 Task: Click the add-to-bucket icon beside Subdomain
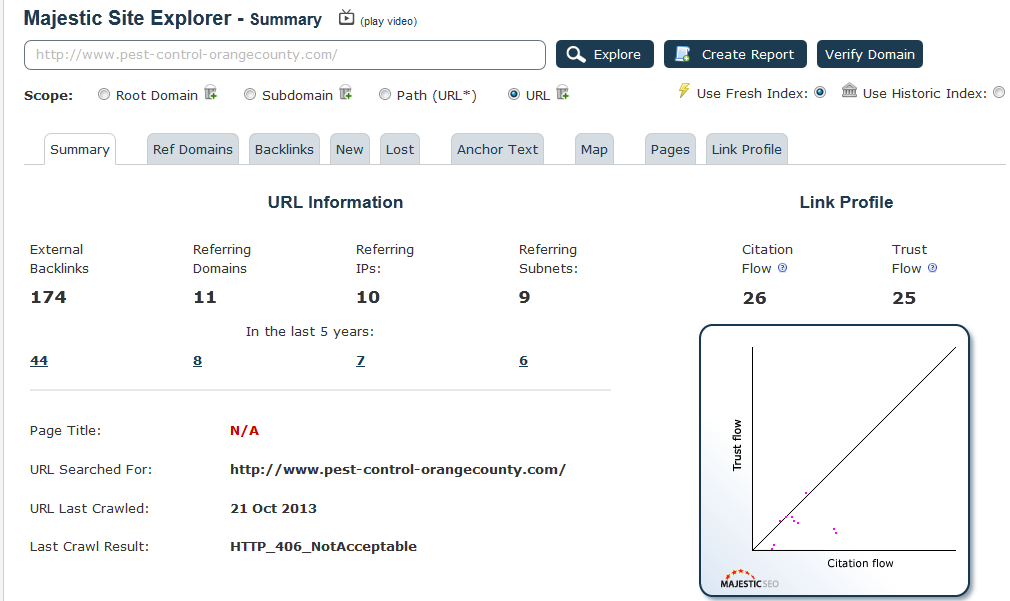[x=346, y=93]
